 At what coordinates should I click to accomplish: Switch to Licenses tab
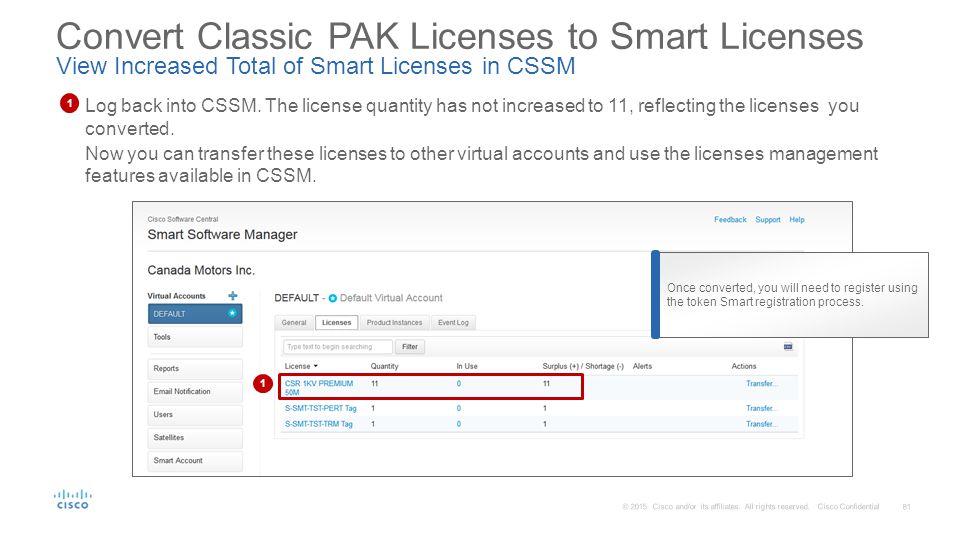click(x=337, y=323)
